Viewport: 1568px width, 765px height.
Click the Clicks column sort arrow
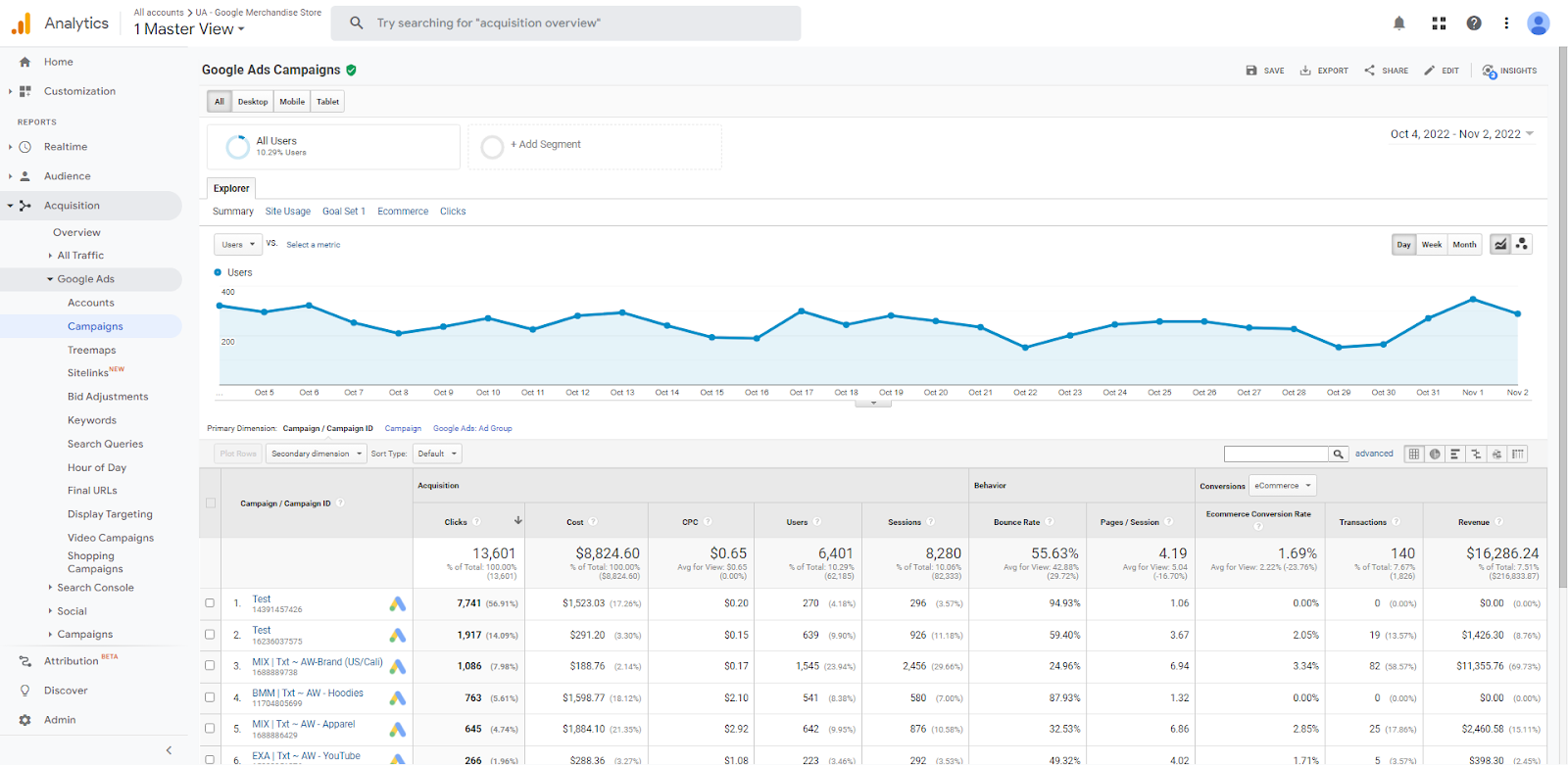pyautogui.click(x=517, y=520)
